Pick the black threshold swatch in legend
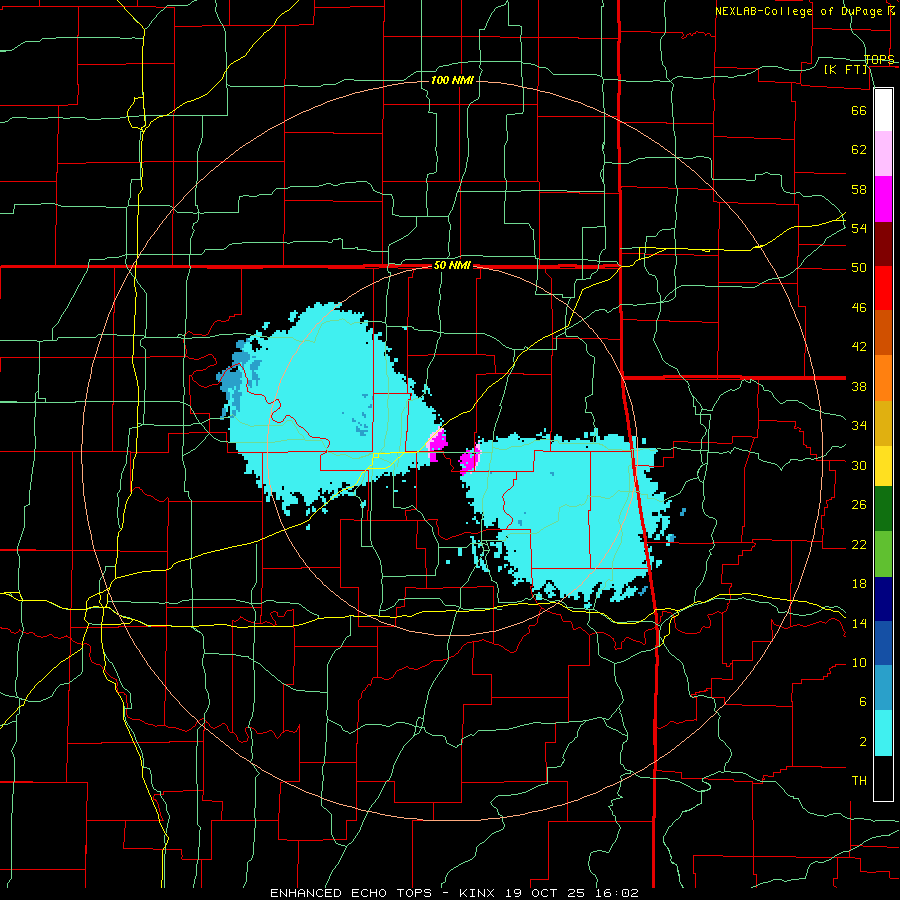Viewport: 900px width, 900px height. pyautogui.click(x=883, y=778)
